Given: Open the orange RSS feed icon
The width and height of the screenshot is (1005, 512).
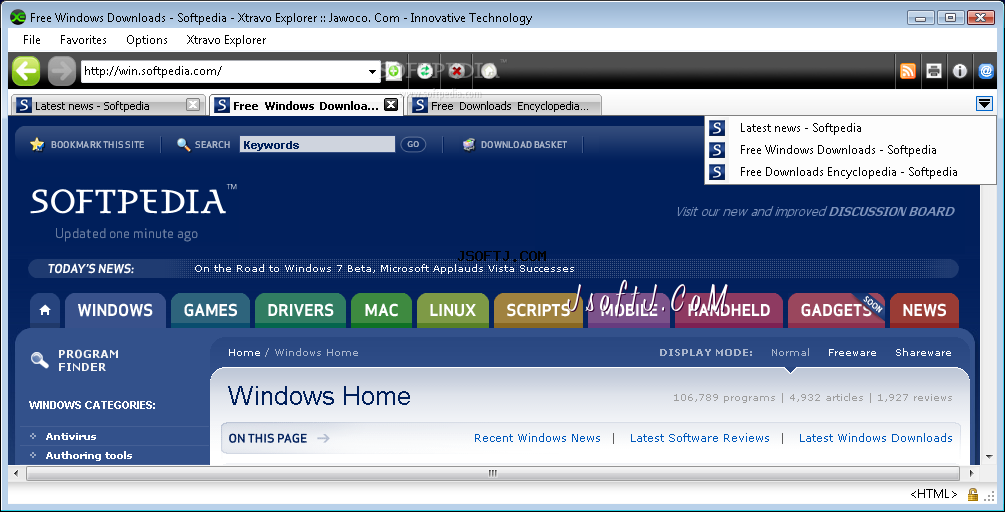Looking at the screenshot, I should coord(908,71).
